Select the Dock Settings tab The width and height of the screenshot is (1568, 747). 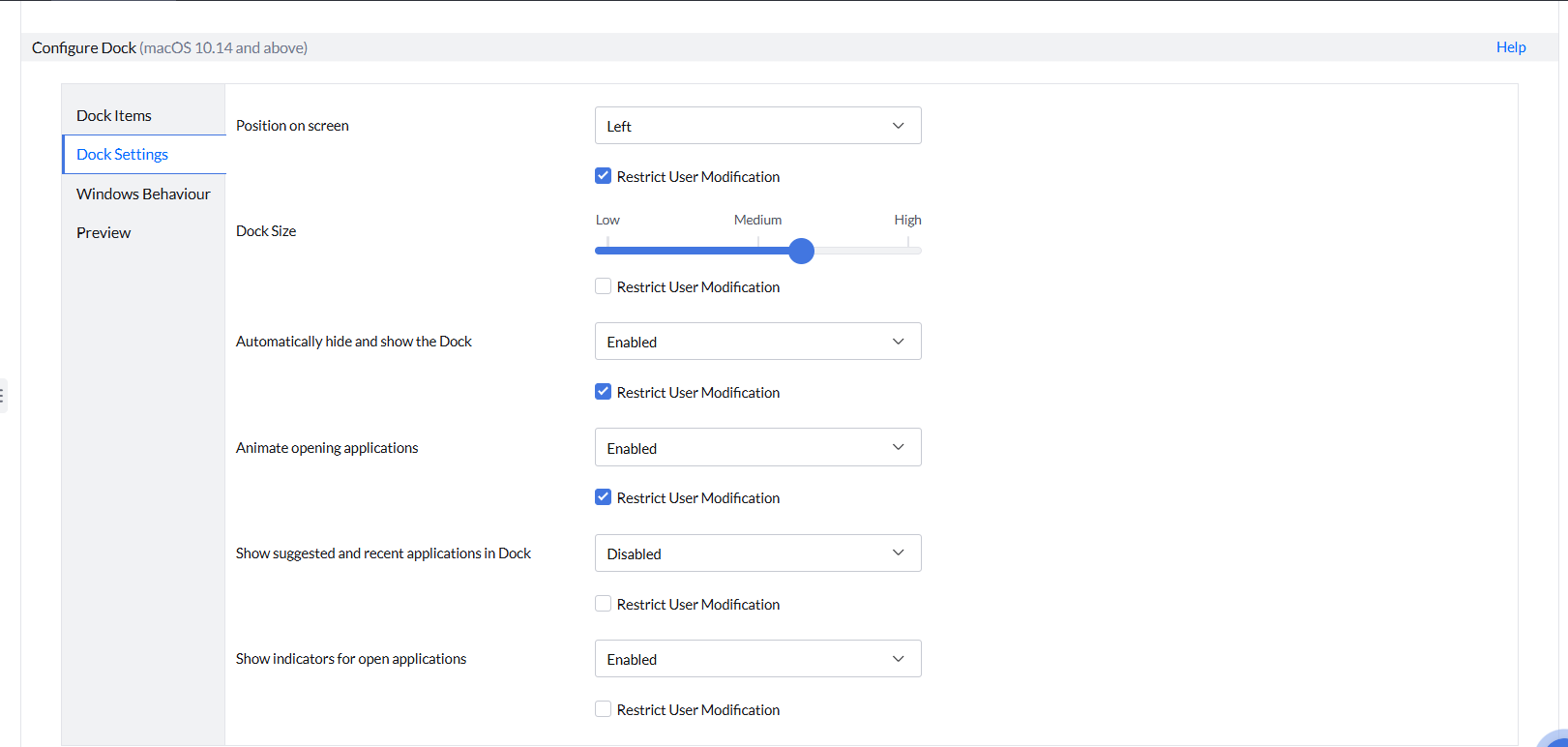[123, 155]
